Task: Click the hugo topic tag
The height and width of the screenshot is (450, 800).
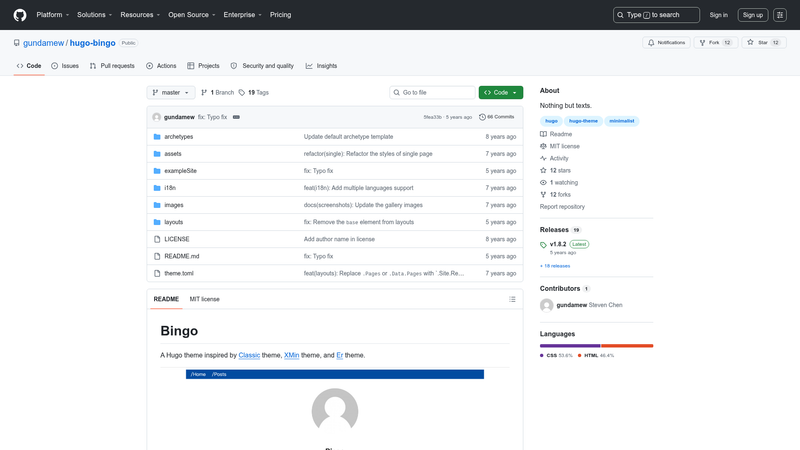Action: pyautogui.click(x=551, y=121)
